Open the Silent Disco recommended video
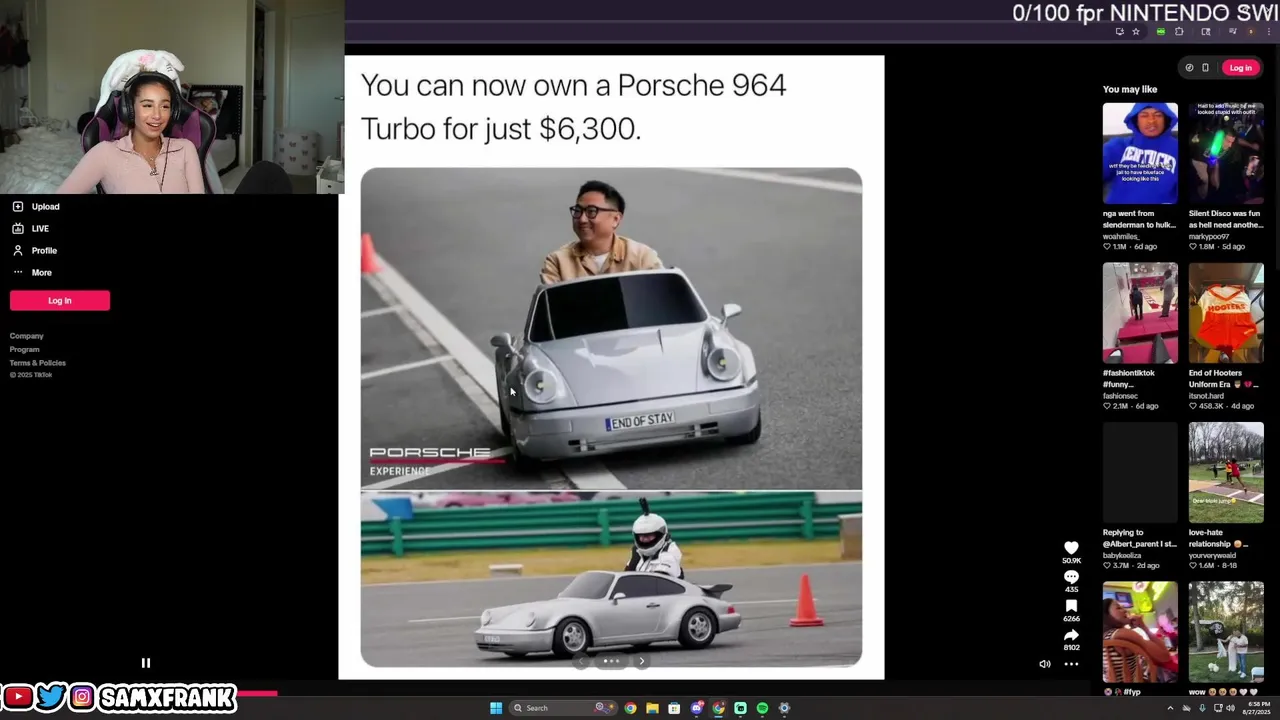Screen dimensions: 1280x720 pos(1226,153)
